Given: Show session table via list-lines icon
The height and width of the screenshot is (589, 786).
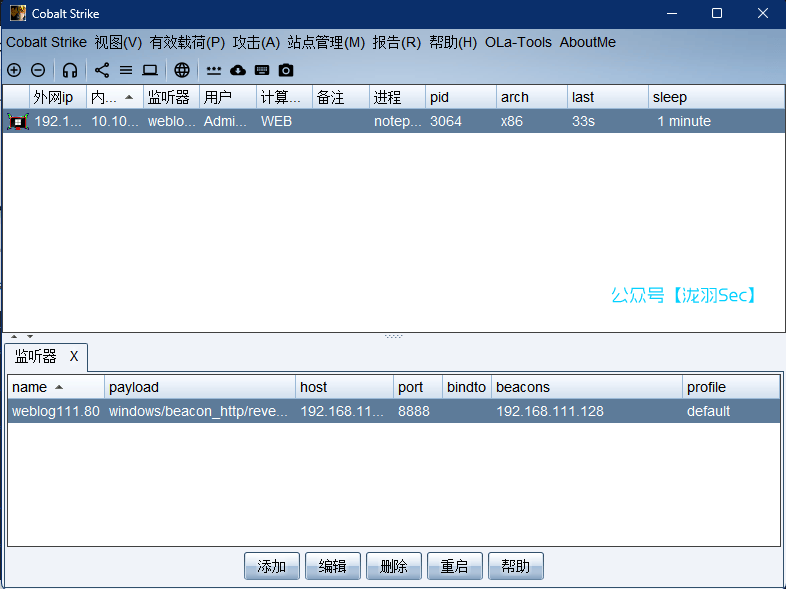Looking at the screenshot, I should [126, 70].
